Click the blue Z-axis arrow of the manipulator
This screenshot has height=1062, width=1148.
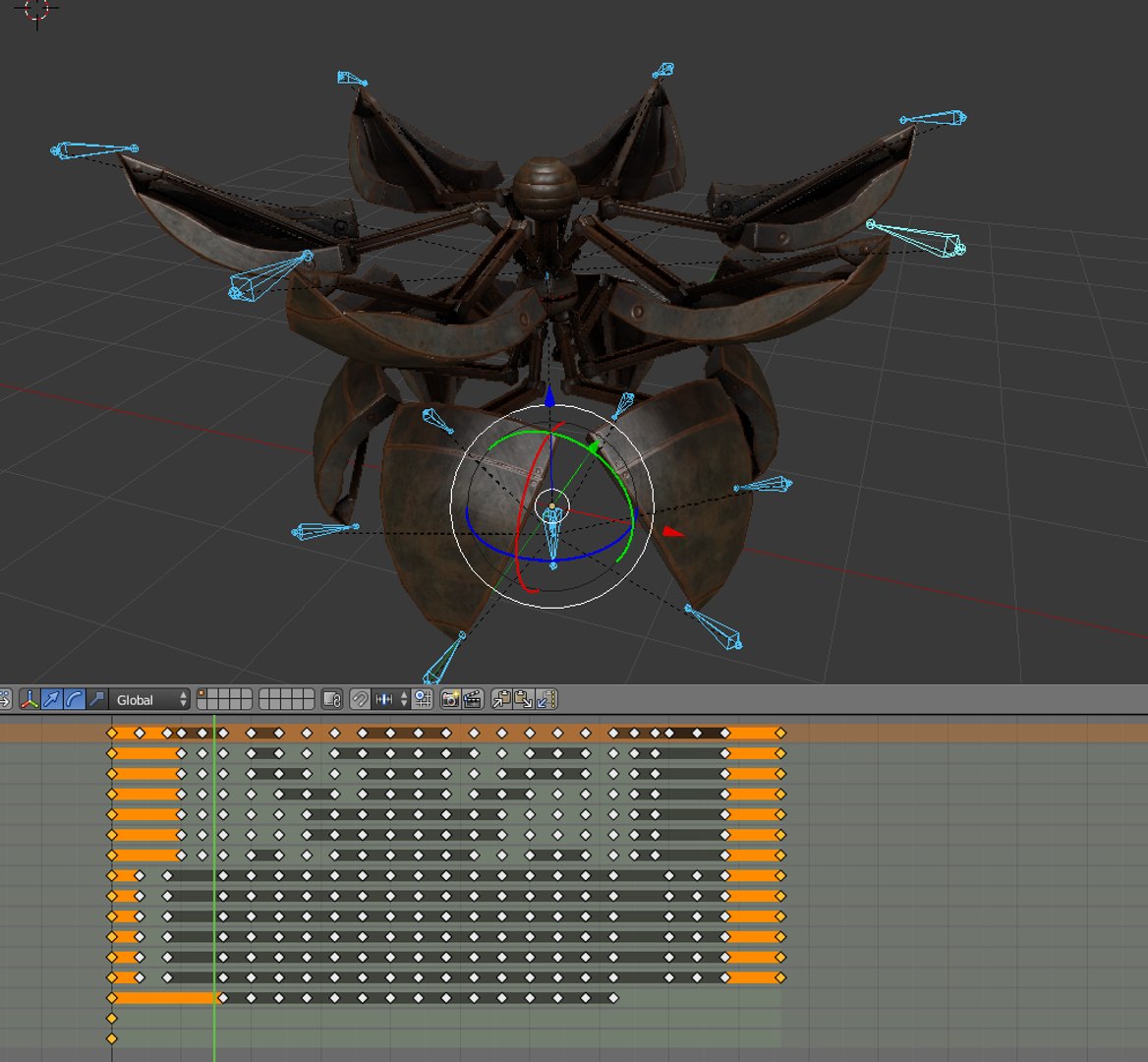pyautogui.click(x=549, y=397)
